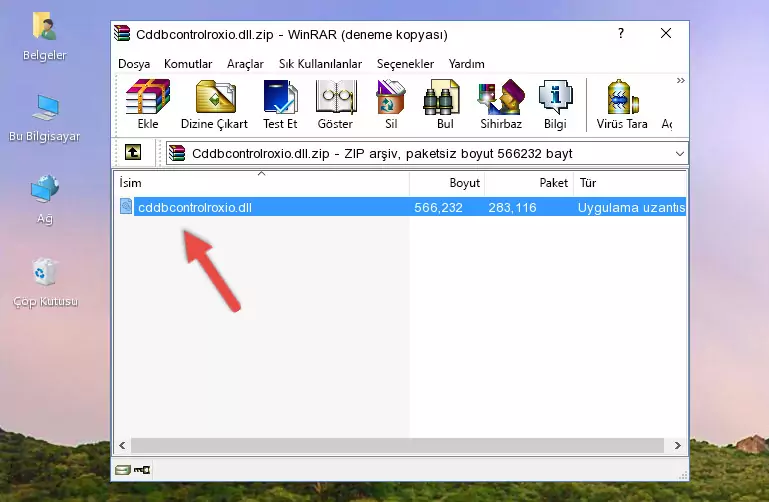Open the Sık Kullanılanlar menu
769x502 pixels.
pos(320,64)
